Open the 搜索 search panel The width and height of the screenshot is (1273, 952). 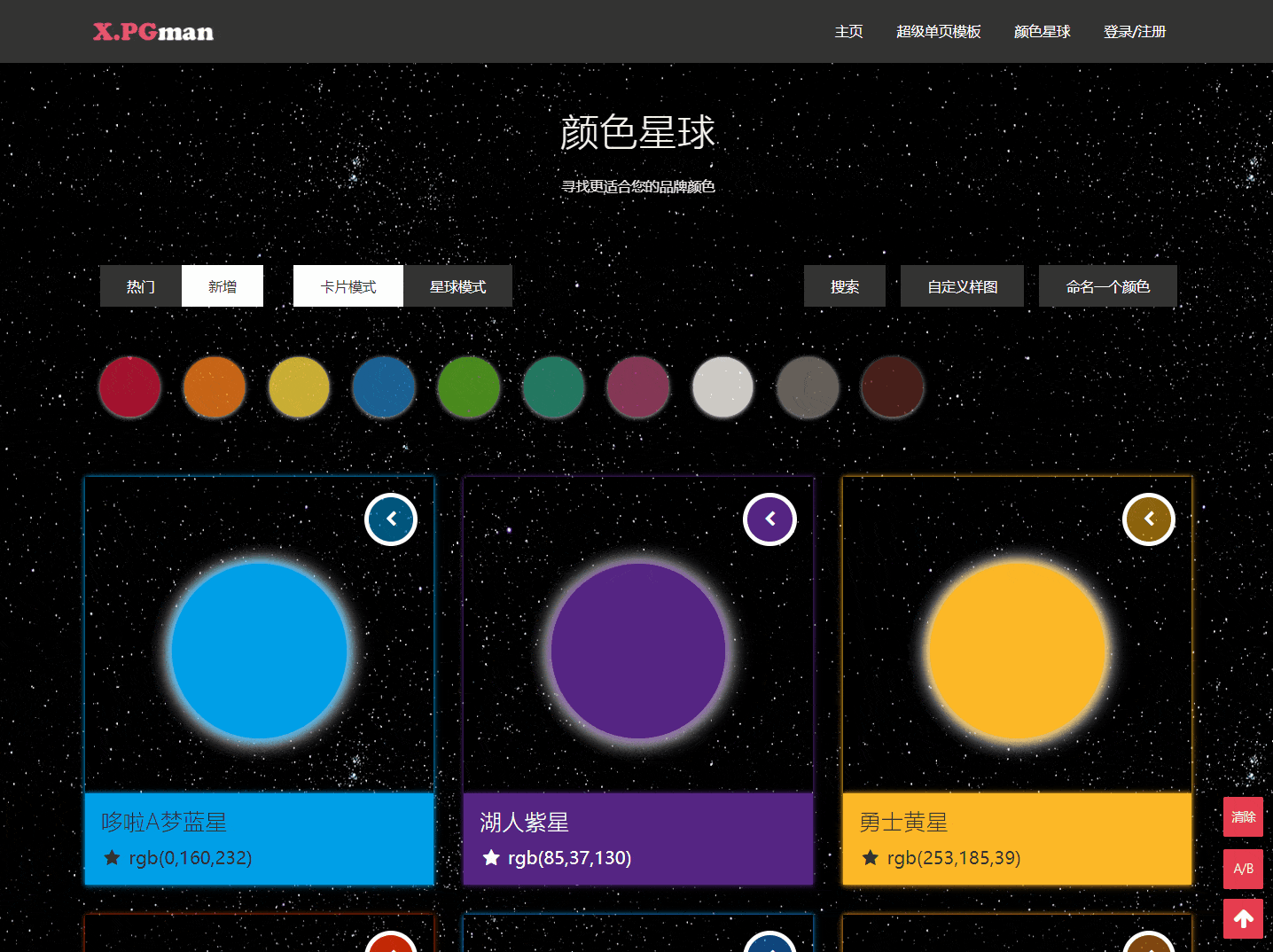pos(844,285)
